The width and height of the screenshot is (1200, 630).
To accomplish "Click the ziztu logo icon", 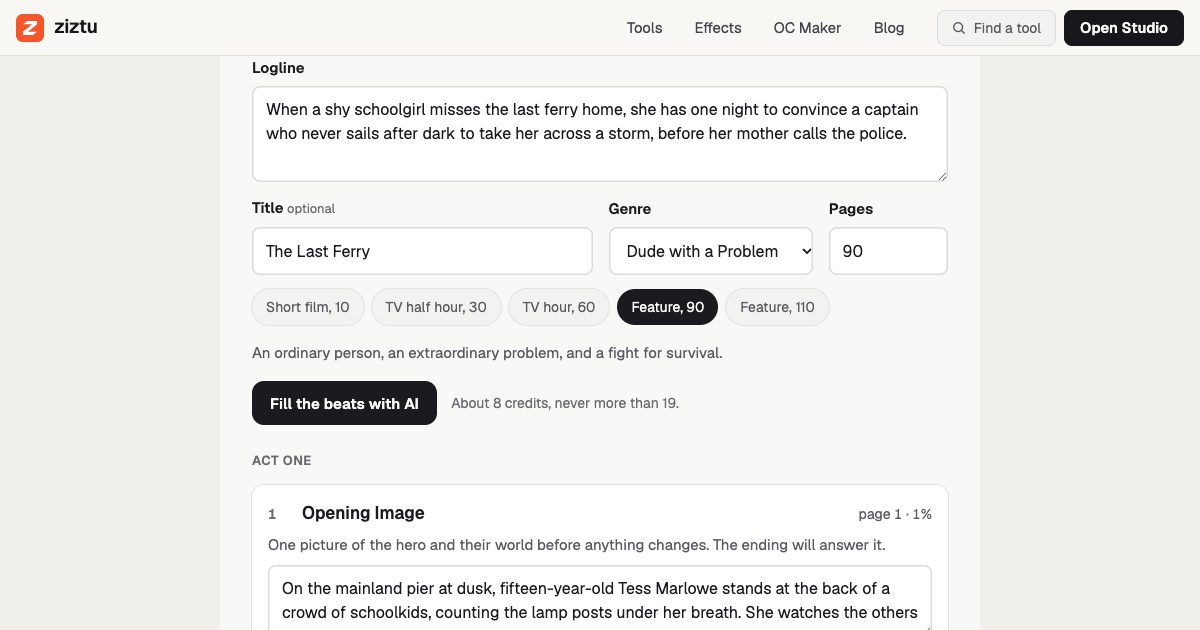I will coord(30,28).
